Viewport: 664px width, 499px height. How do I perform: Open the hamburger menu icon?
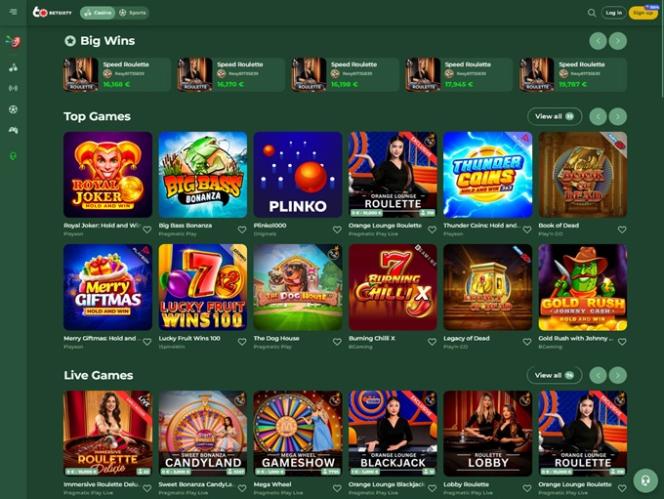tap(13, 12)
